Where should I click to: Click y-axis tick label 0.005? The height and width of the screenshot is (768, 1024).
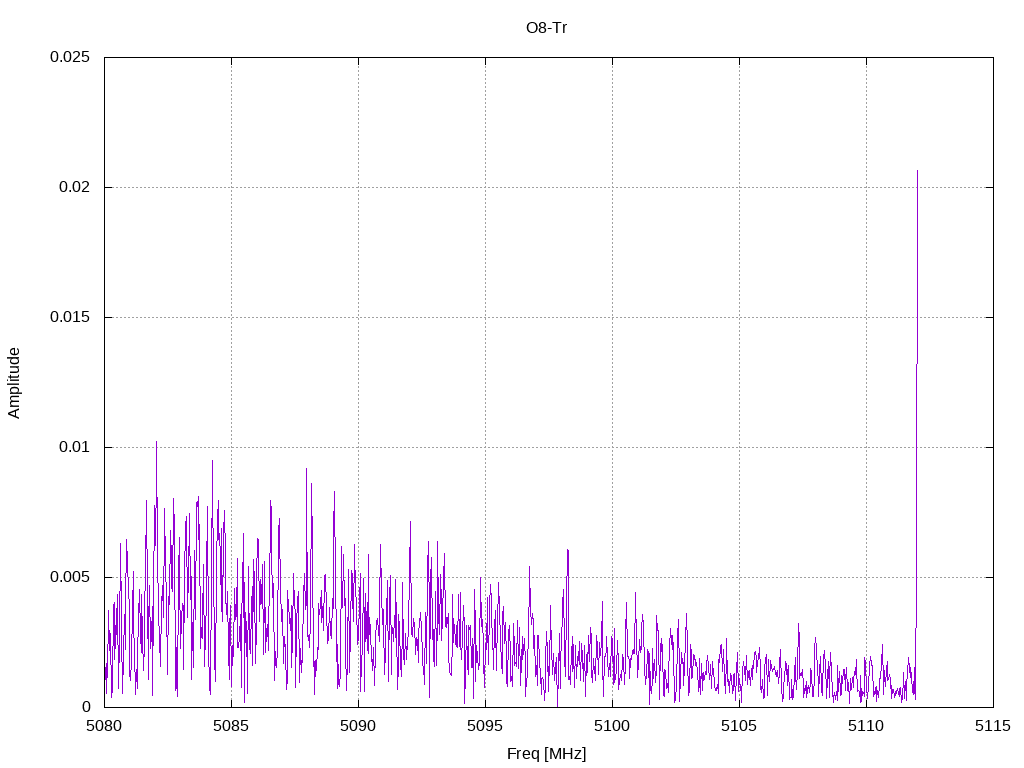pos(70,577)
